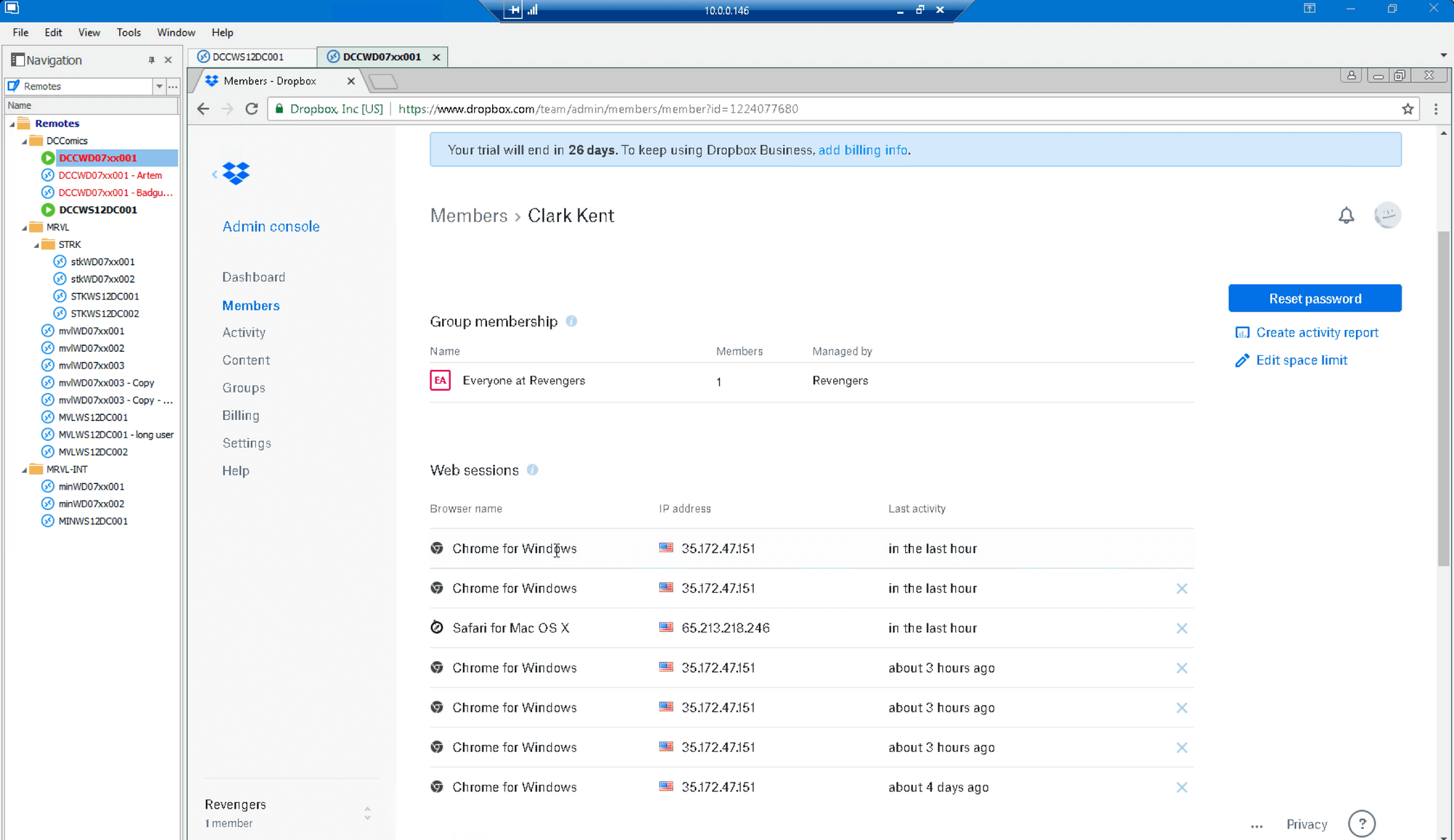This screenshot has height=840, width=1454.
Task: Collapse sidebar using the chevron beside the logo
Action: 214,174
